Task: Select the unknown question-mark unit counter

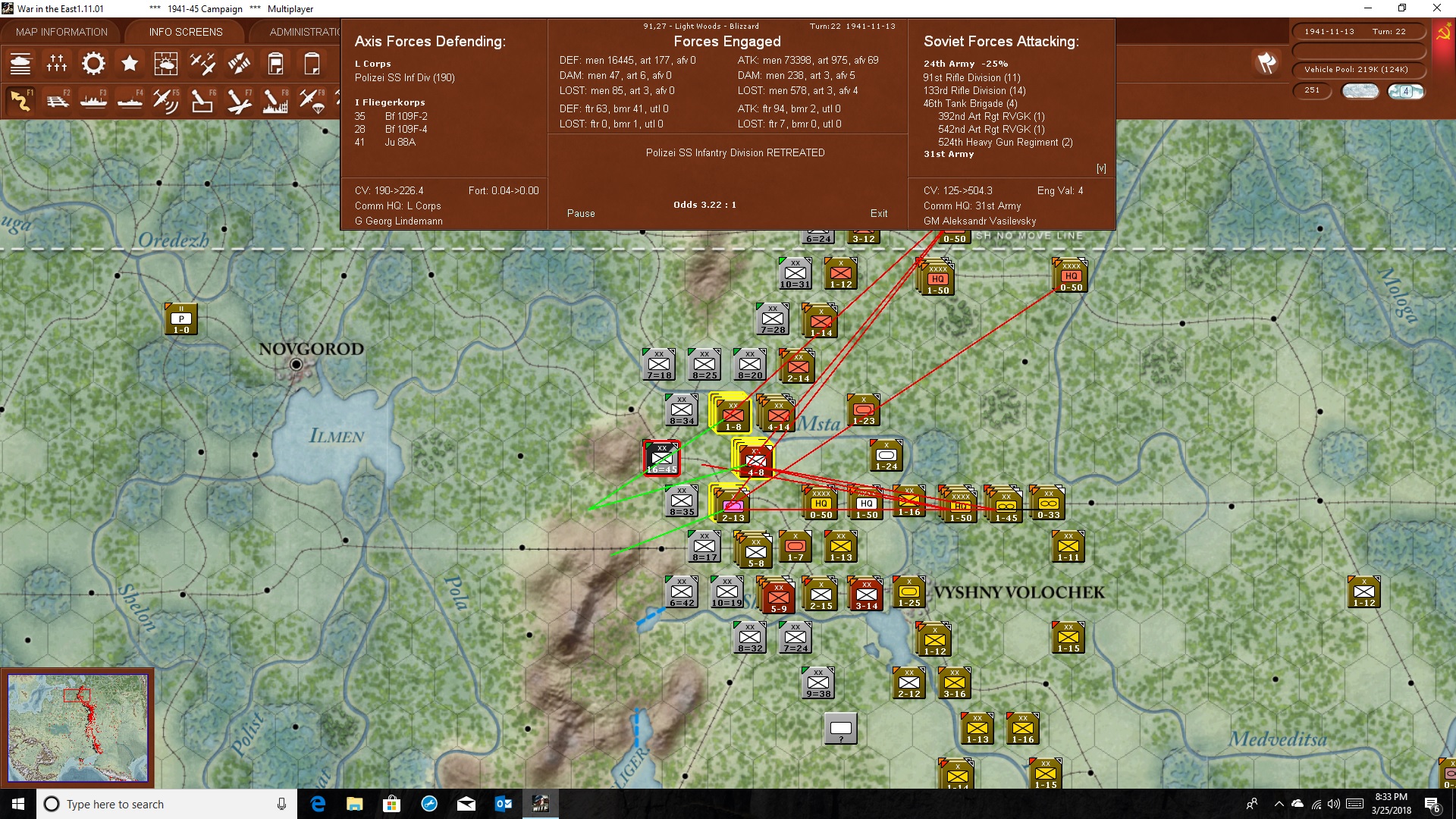Action: (x=841, y=729)
